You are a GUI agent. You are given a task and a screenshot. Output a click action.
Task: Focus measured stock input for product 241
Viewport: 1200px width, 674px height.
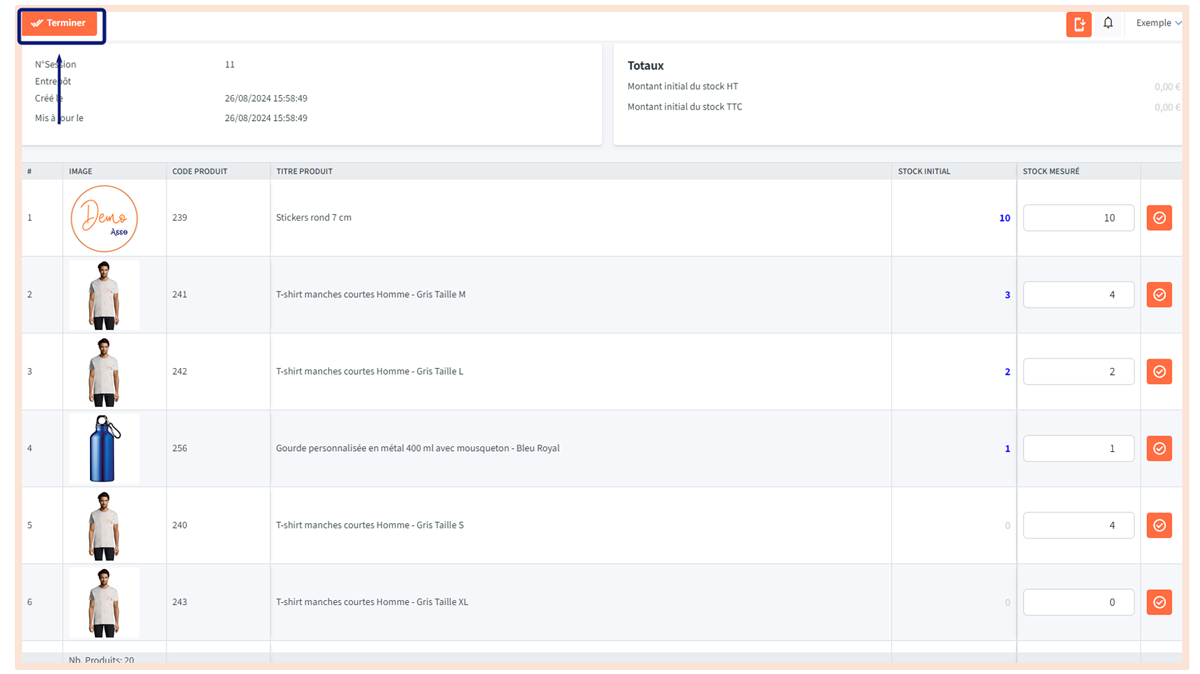[1078, 295]
